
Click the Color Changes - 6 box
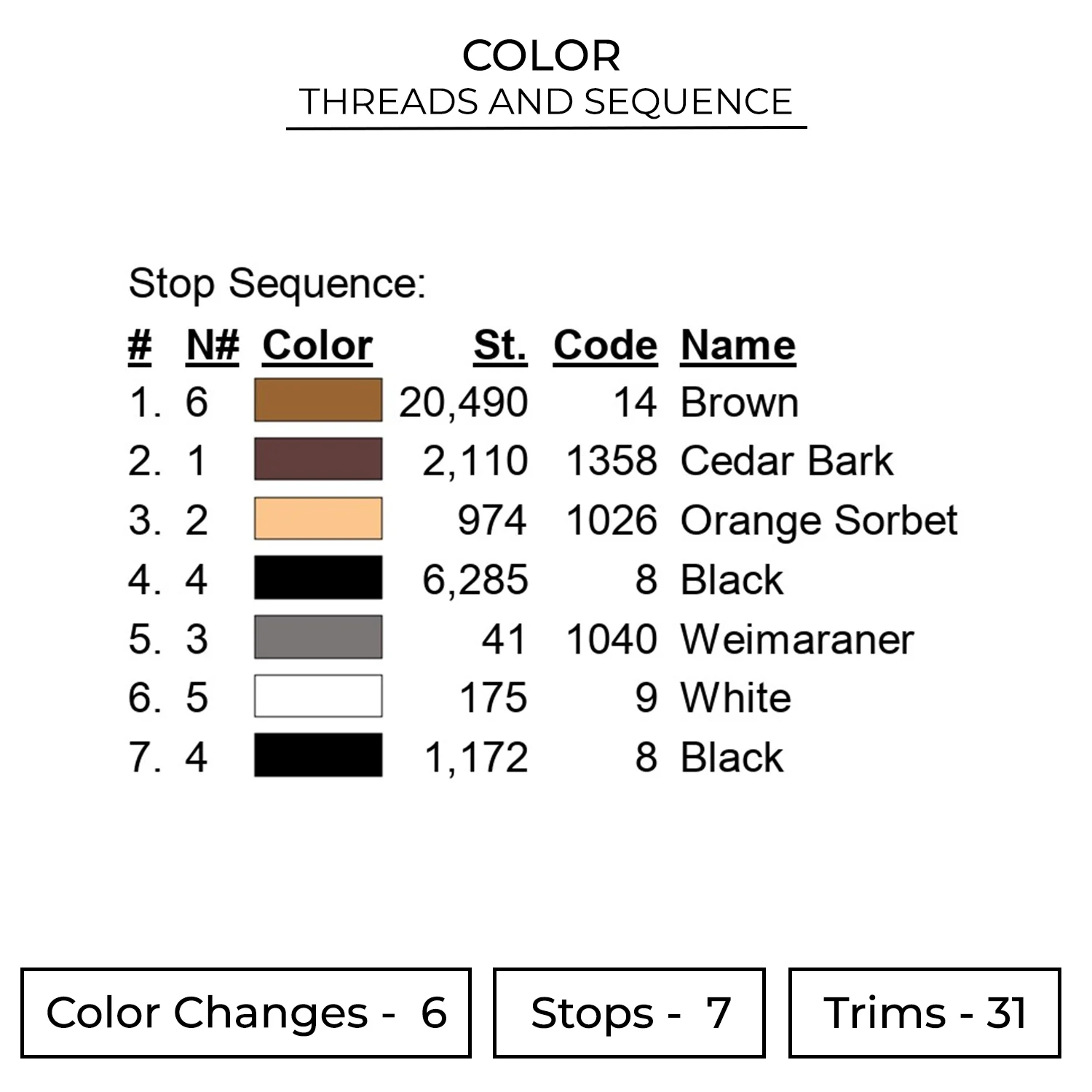pyautogui.click(x=246, y=1013)
